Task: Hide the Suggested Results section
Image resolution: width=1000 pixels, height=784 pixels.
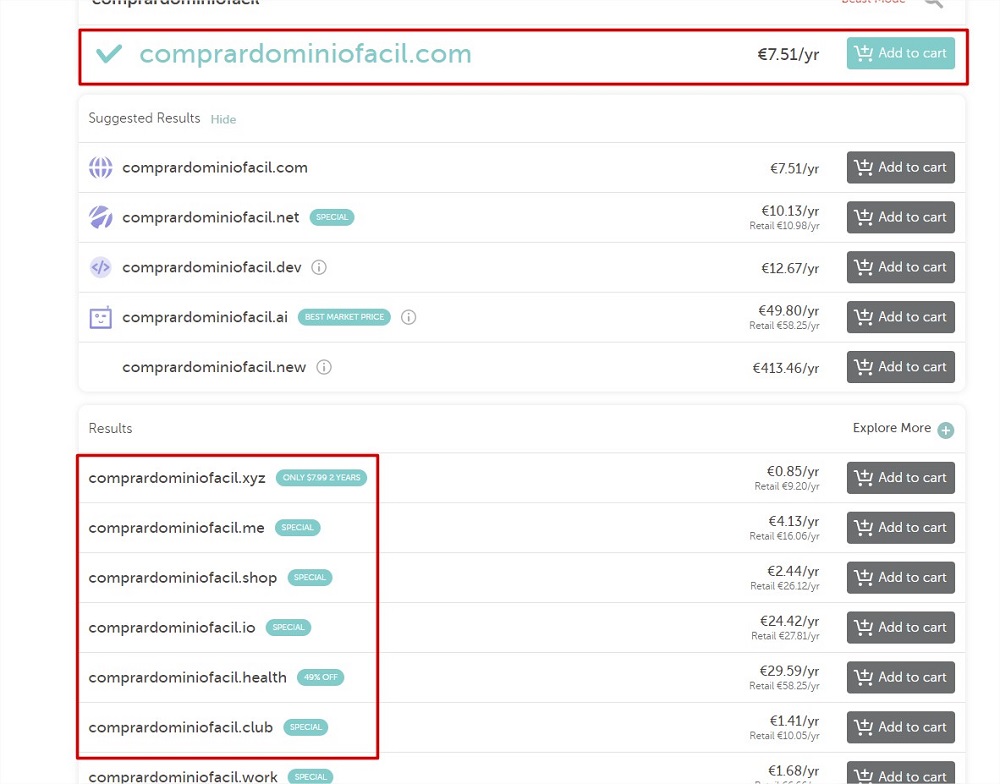Action: pyautogui.click(x=223, y=119)
